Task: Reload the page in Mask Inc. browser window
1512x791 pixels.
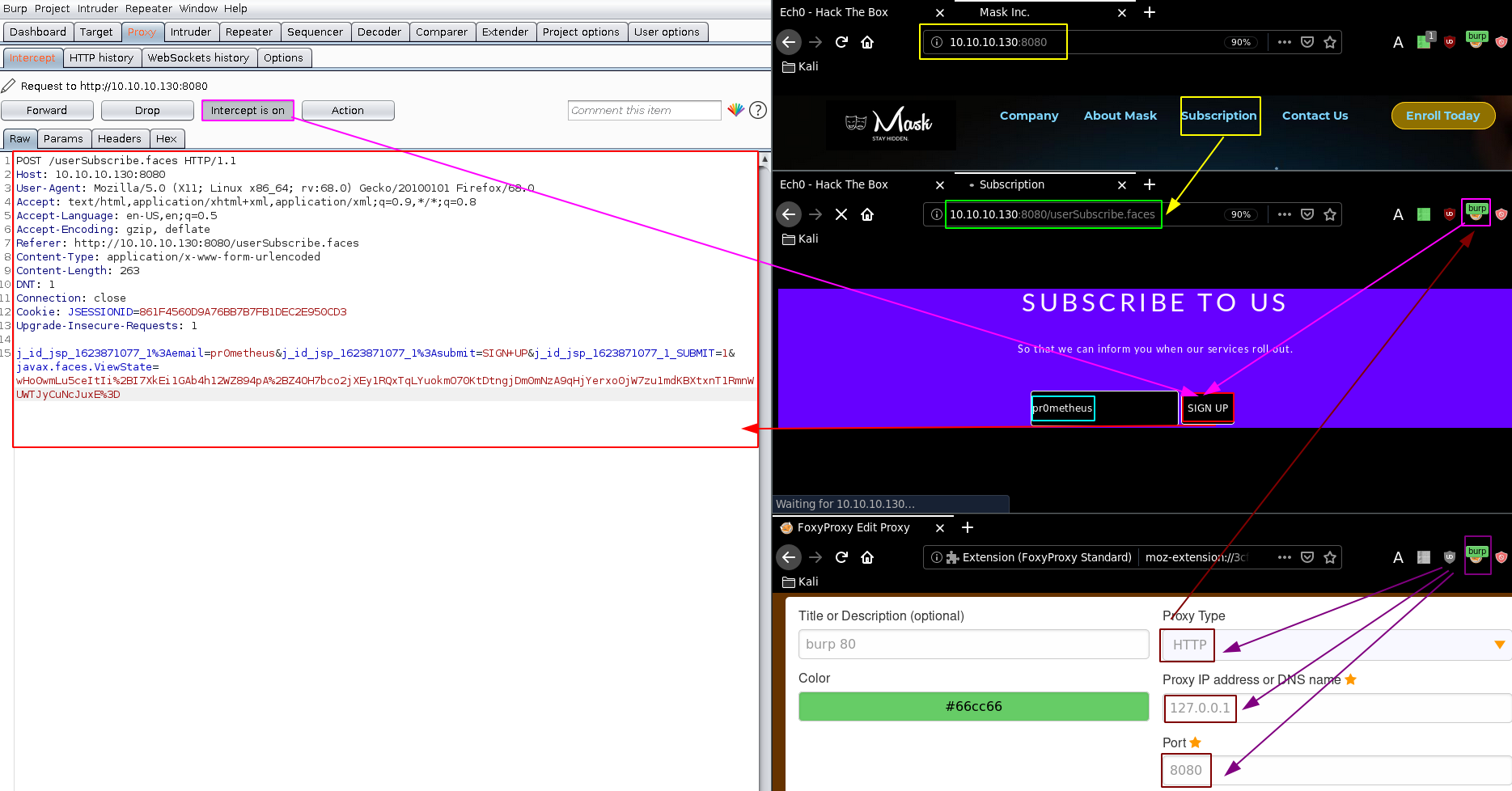Action: coord(841,42)
